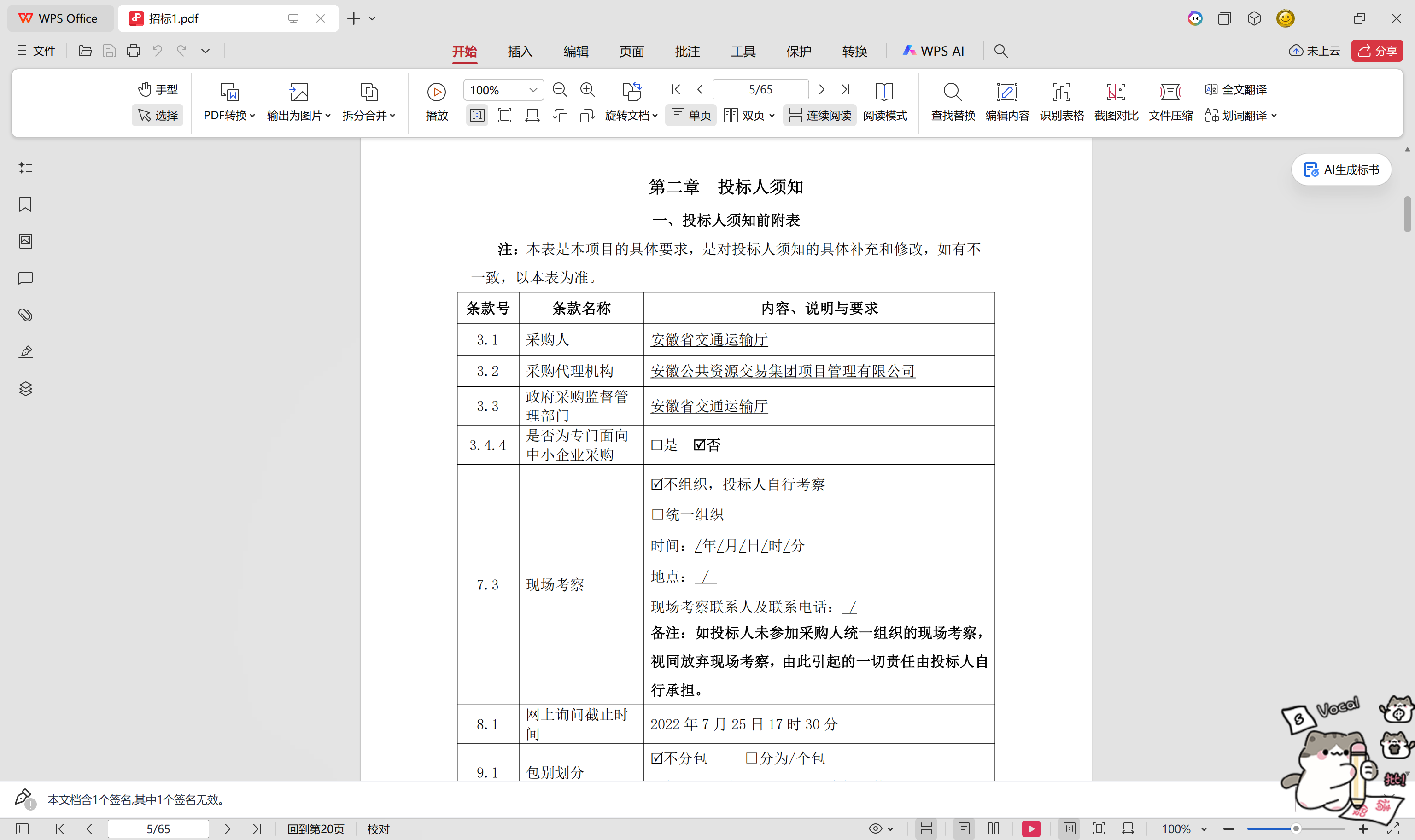Click Full Text Translate (全文翻译)
This screenshot has height=840, width=1415.
[1236, 89]
